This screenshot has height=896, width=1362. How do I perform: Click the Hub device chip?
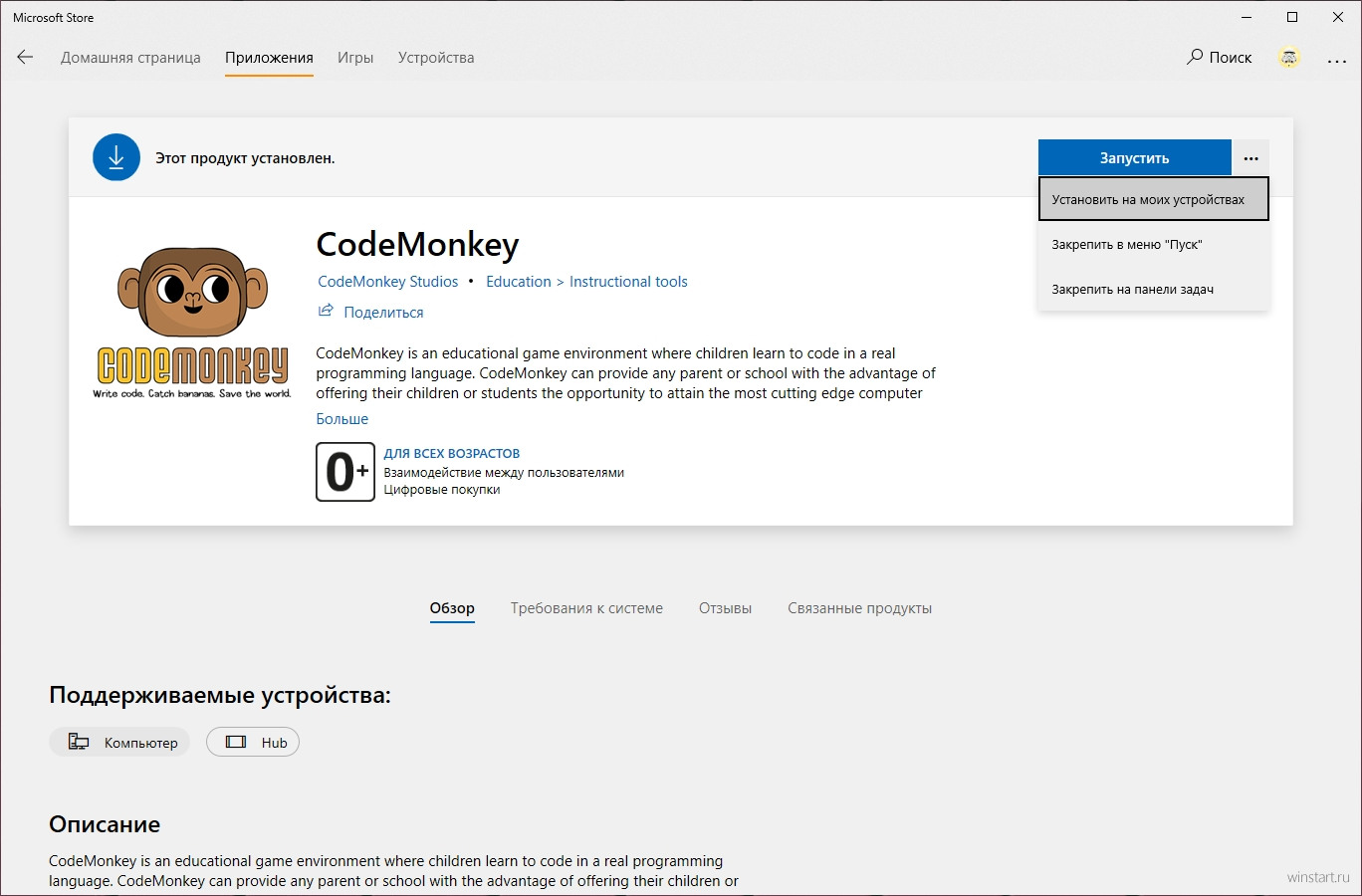(x=253, y=742)
